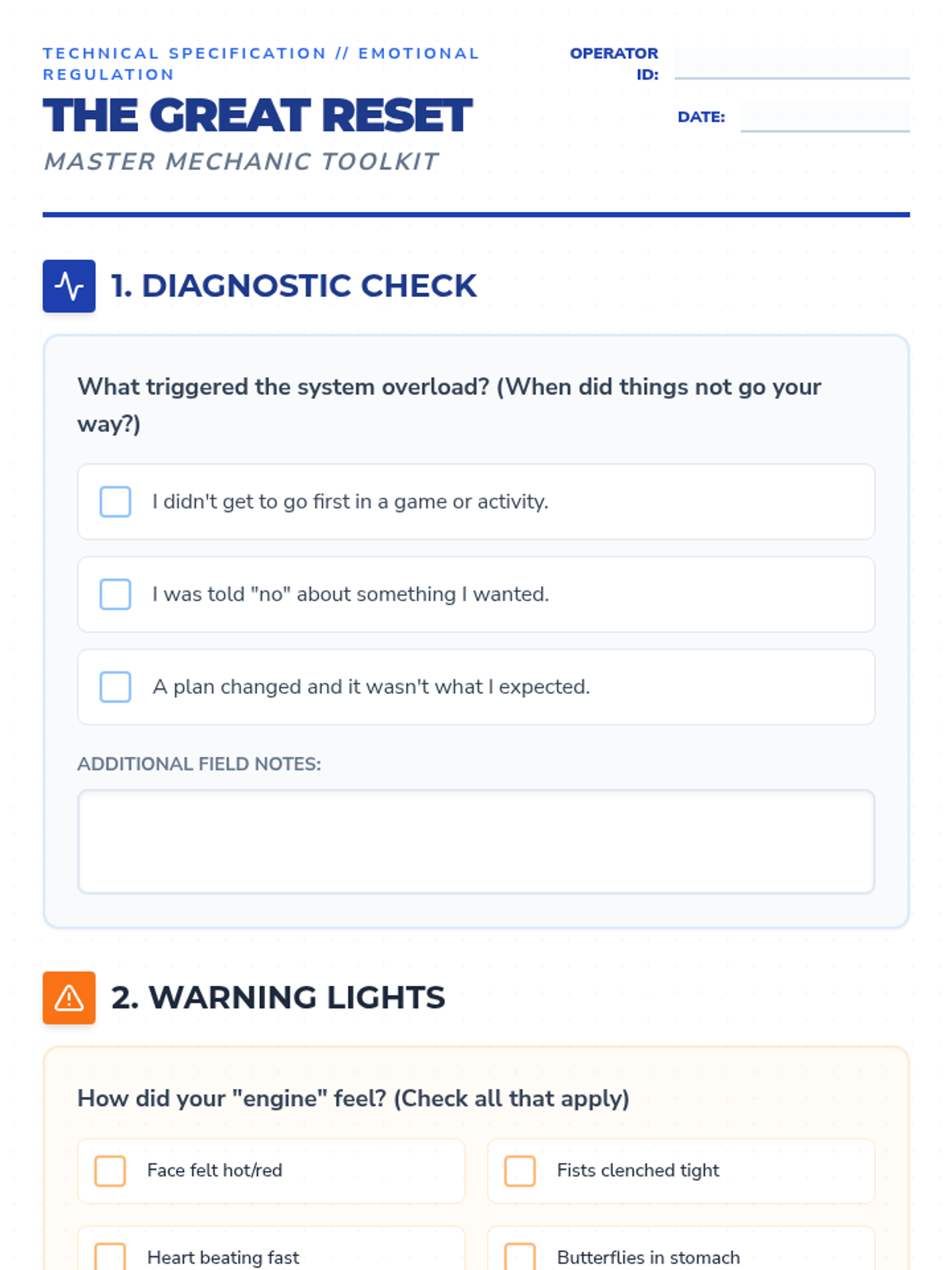Click the "THE GREAT RESET" title
This screenshot has height=1270, width=952.
pos(258,116)
